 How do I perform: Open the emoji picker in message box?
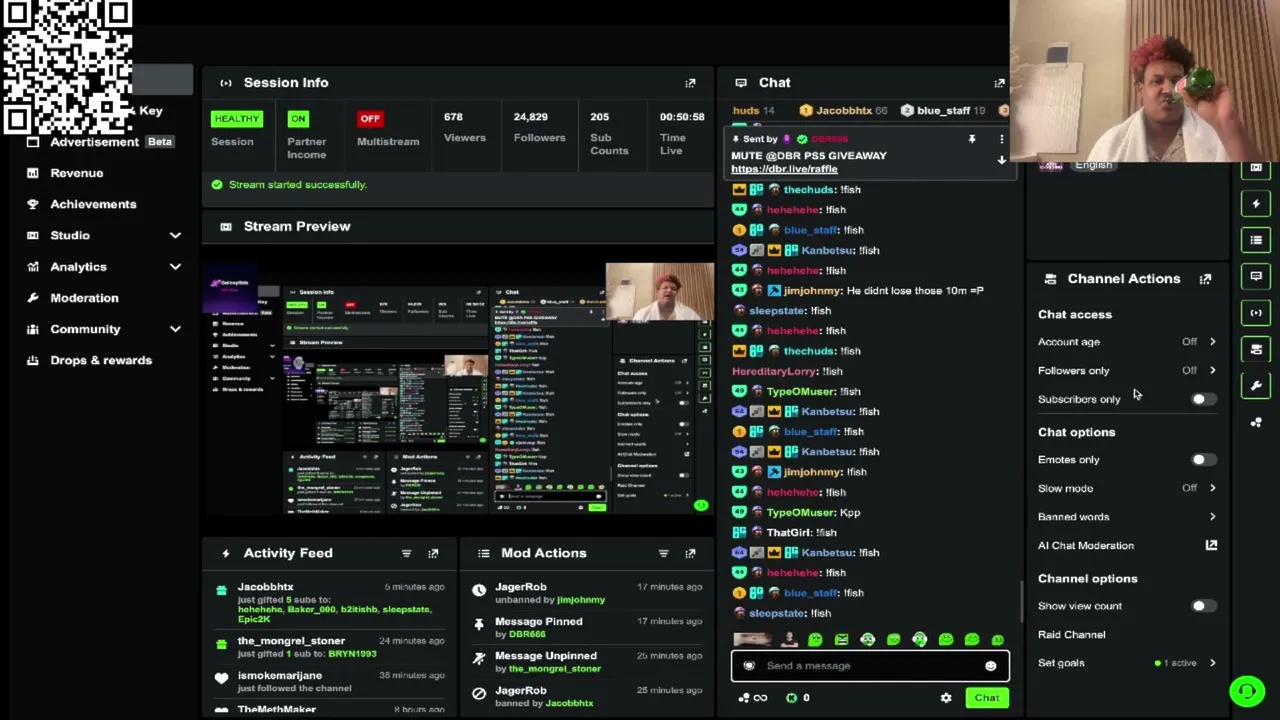point(990,666)
